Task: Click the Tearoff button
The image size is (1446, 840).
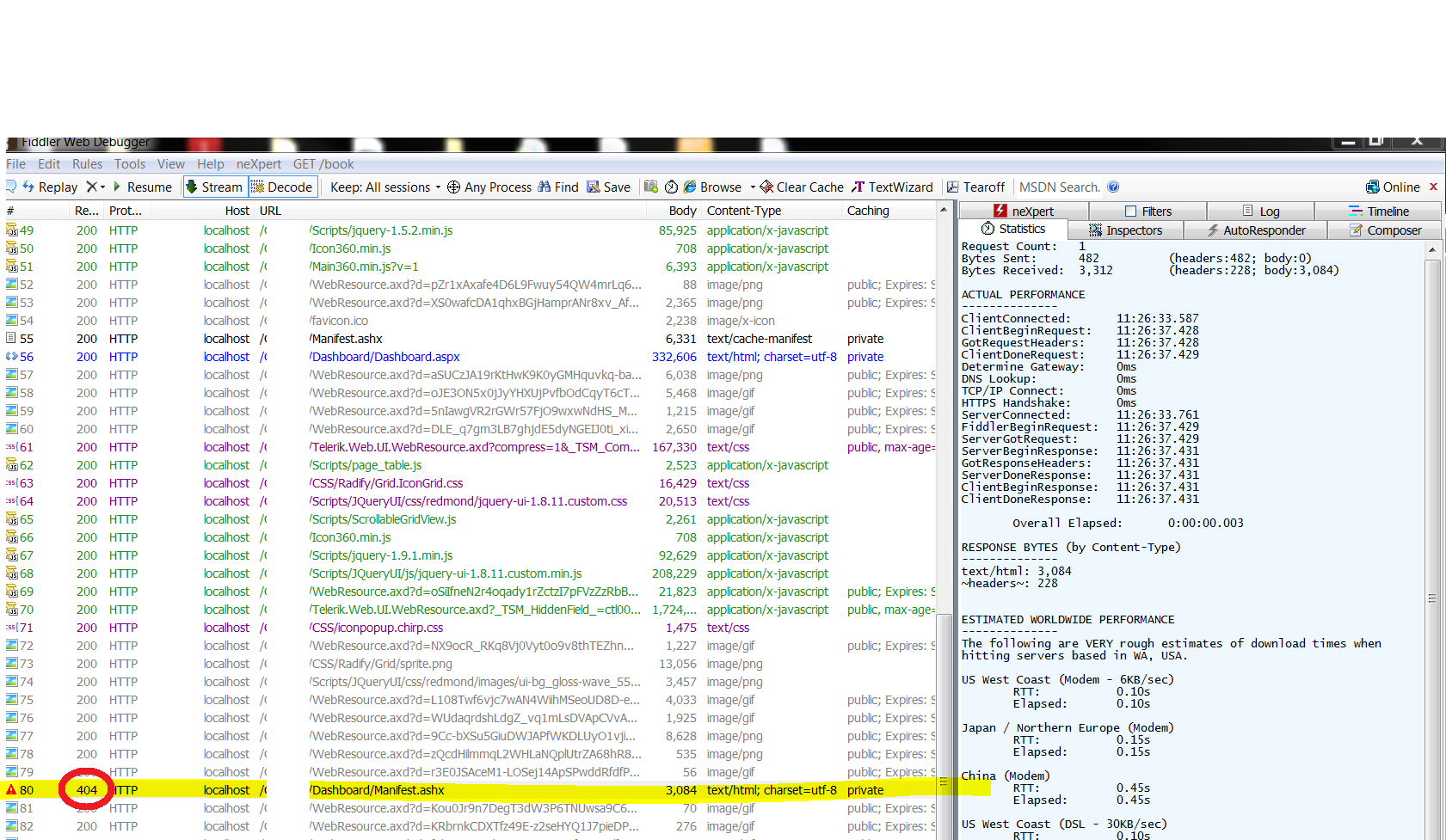Action: click(975, 187)
